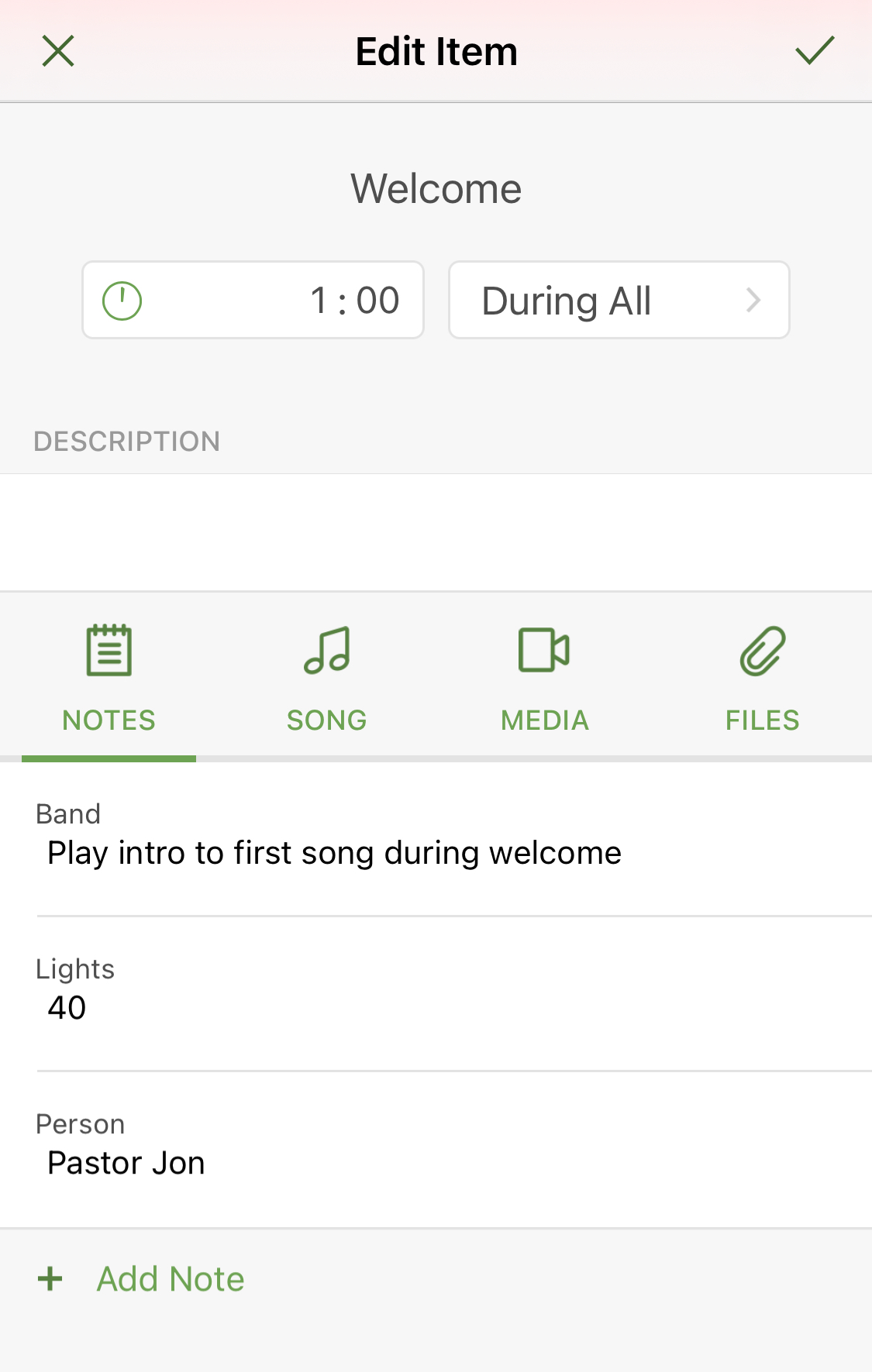This screenshot has width=872, height=1372.
Task: Open the MEDIA tab label
Action: pyautogui.click(x=545, y=720)
